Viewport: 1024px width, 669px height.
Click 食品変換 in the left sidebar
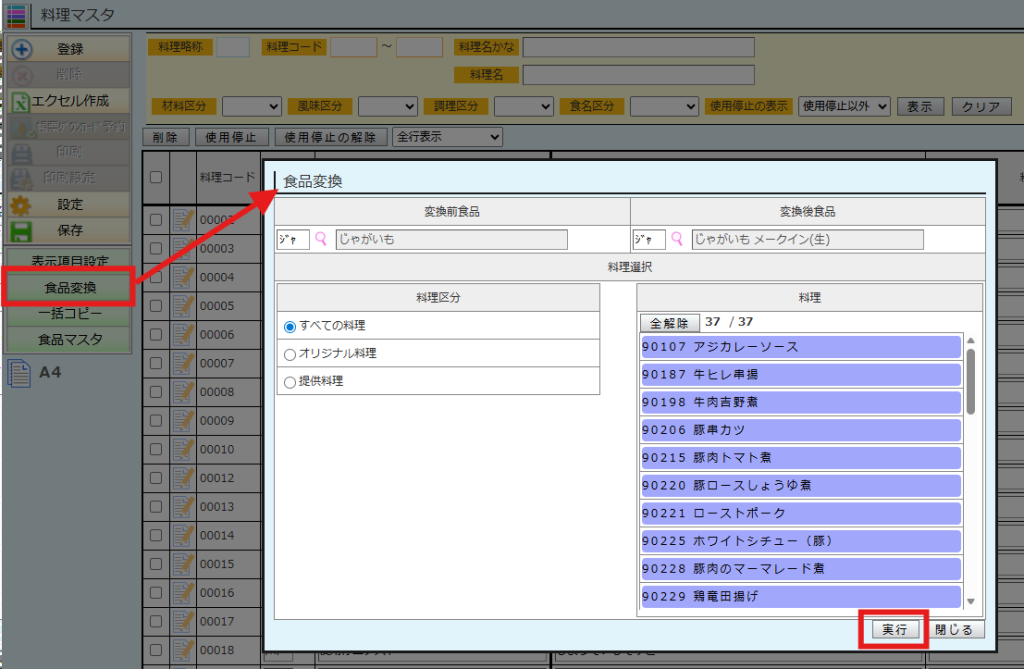tap(70, 288)
